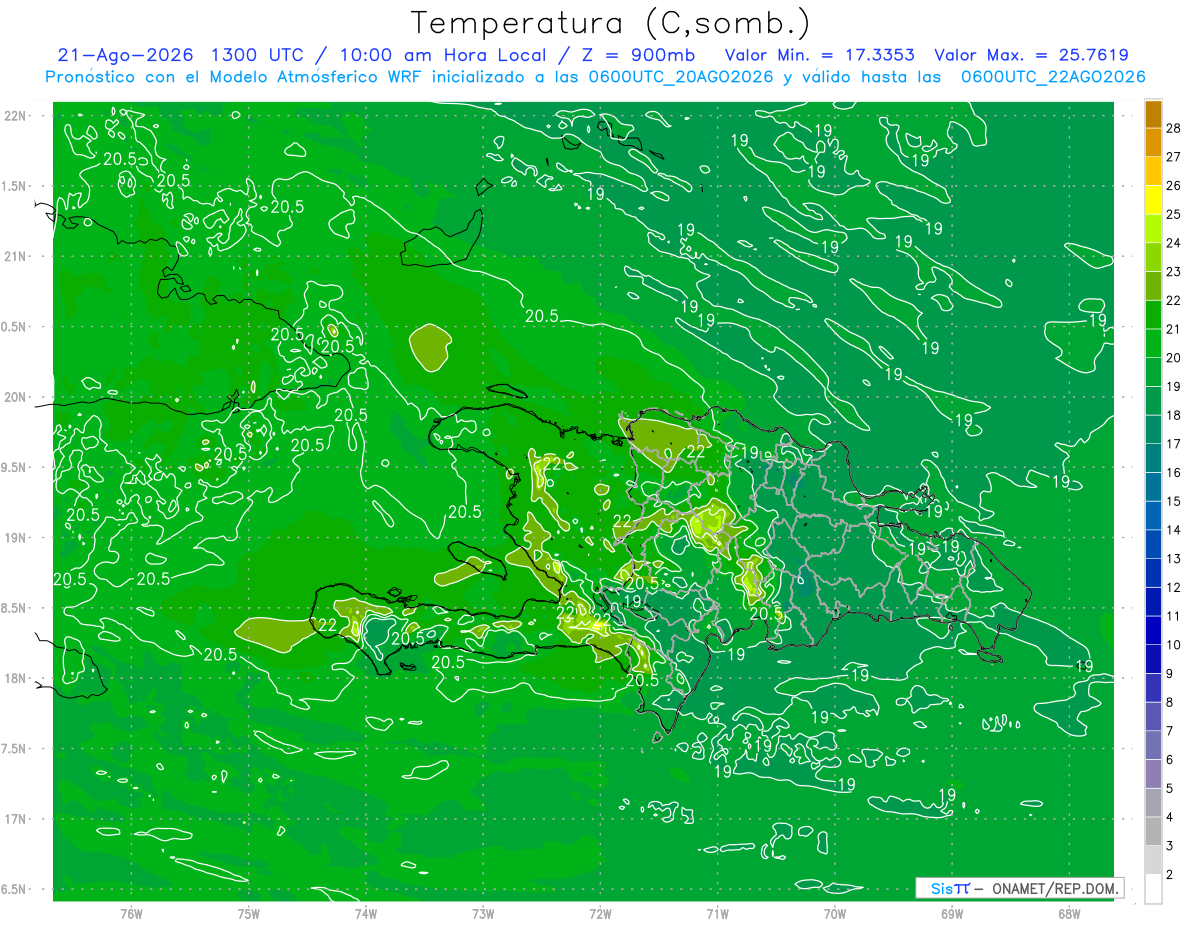Screen dimensions: 1200x927
Task: Click the '17N' latitude axis label
Action: (x=16, y=819)
